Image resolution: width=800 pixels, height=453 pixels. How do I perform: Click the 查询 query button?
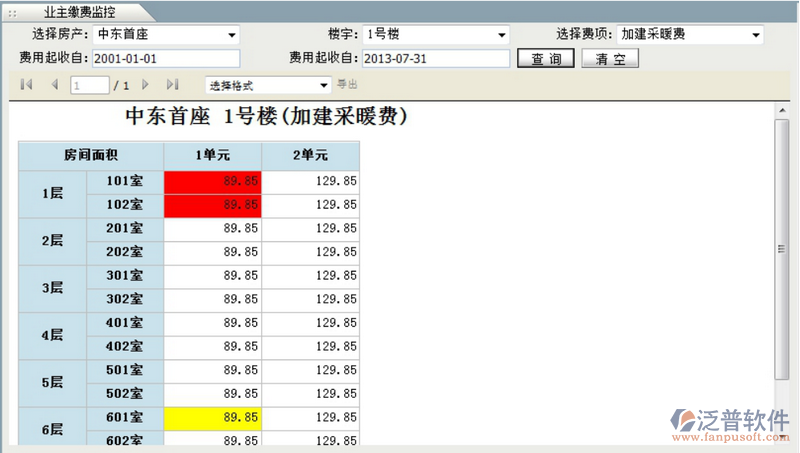[546, 58]
